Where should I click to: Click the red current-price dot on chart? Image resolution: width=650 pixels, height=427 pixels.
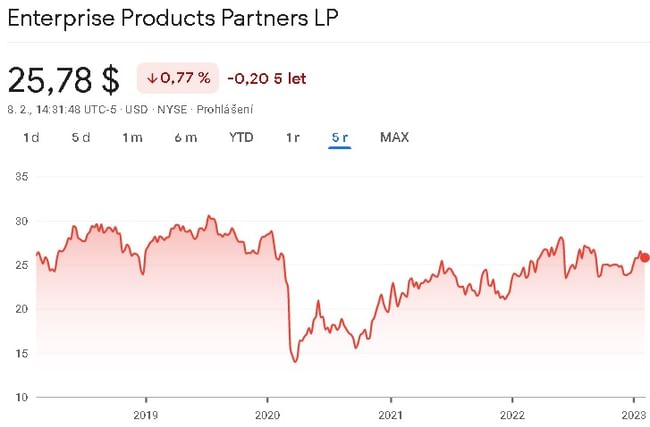click(x=644, y=258)
